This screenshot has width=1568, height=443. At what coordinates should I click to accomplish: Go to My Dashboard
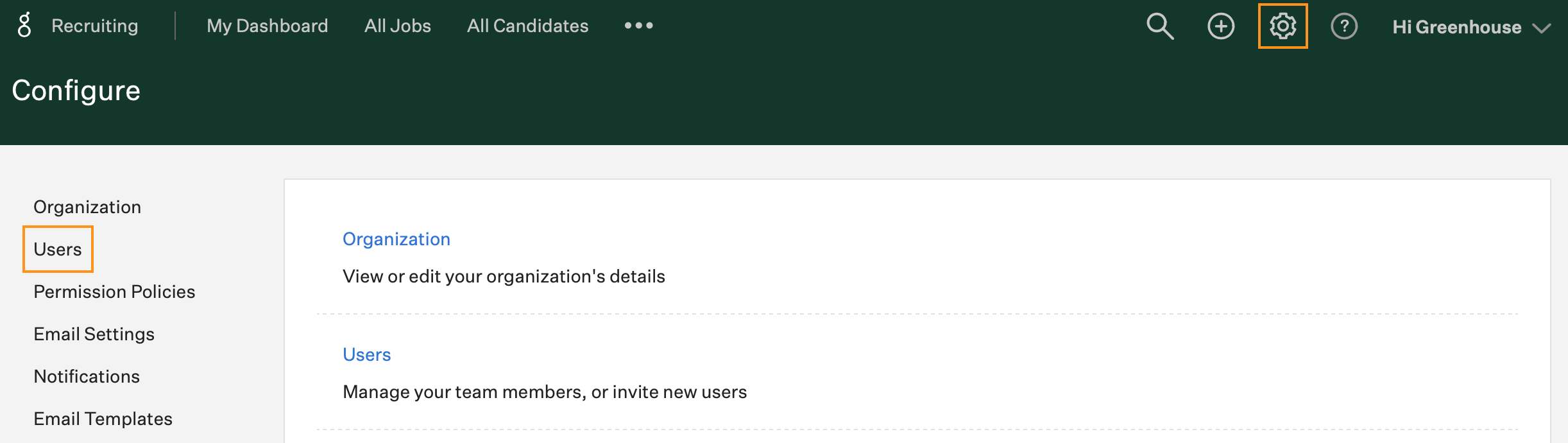click(268, 26)
